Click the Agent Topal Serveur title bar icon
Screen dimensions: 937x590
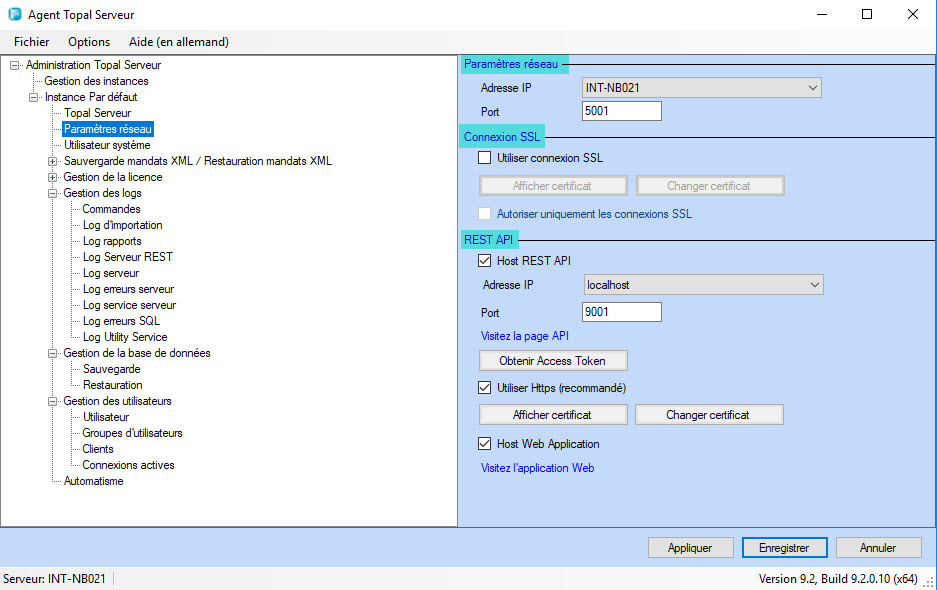click(15, 15)
